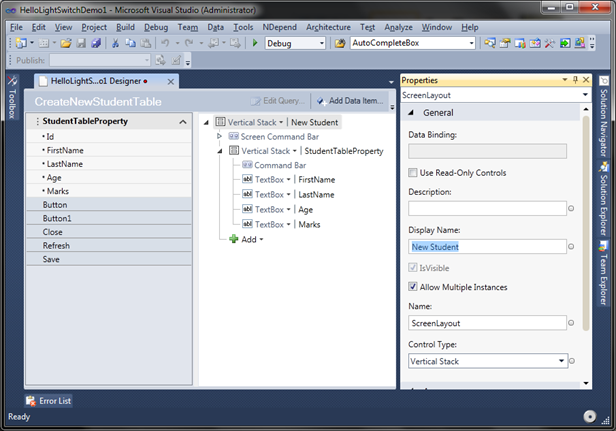
Task: Click the Paste toolbar icon
Action: (145, 43)
